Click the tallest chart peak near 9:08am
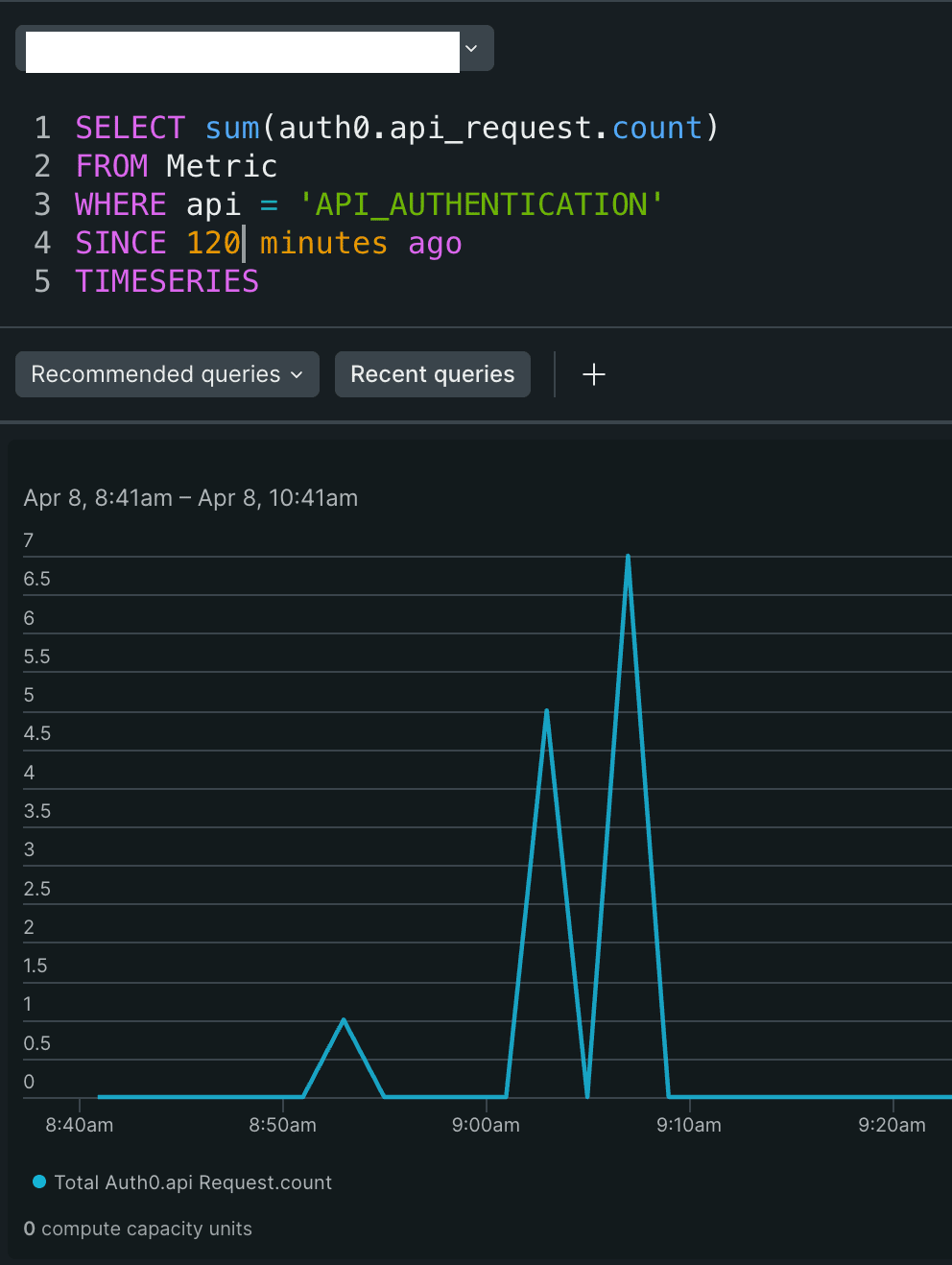 coord(628,557)
